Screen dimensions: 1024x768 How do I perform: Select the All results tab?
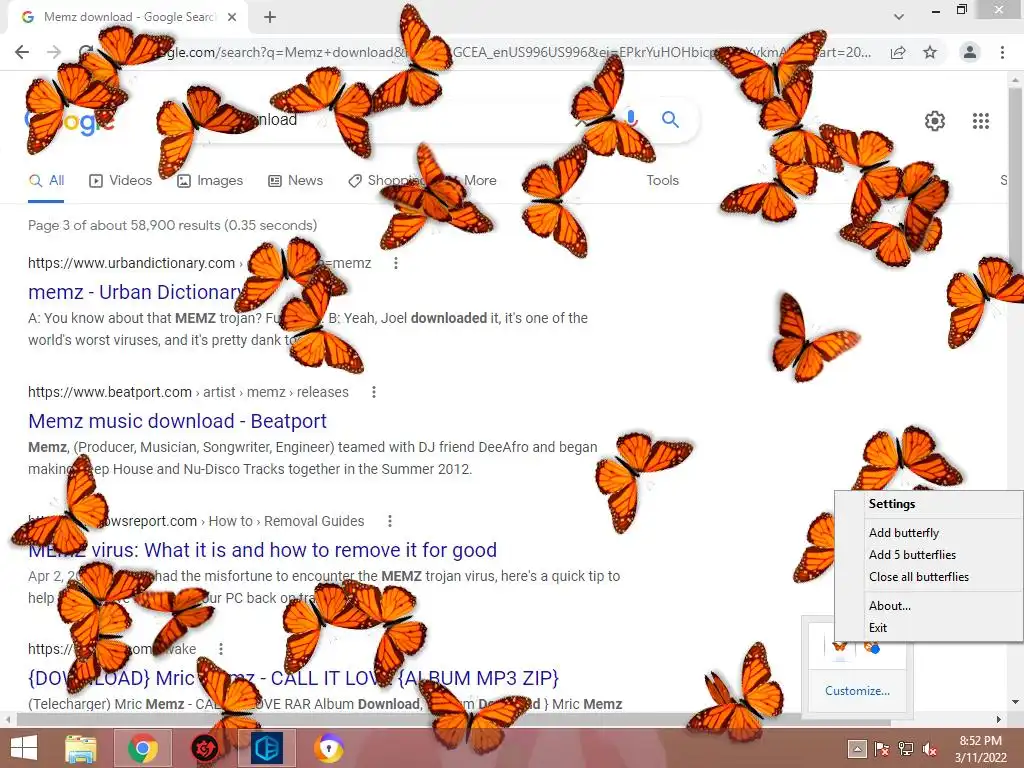(46, 181)
